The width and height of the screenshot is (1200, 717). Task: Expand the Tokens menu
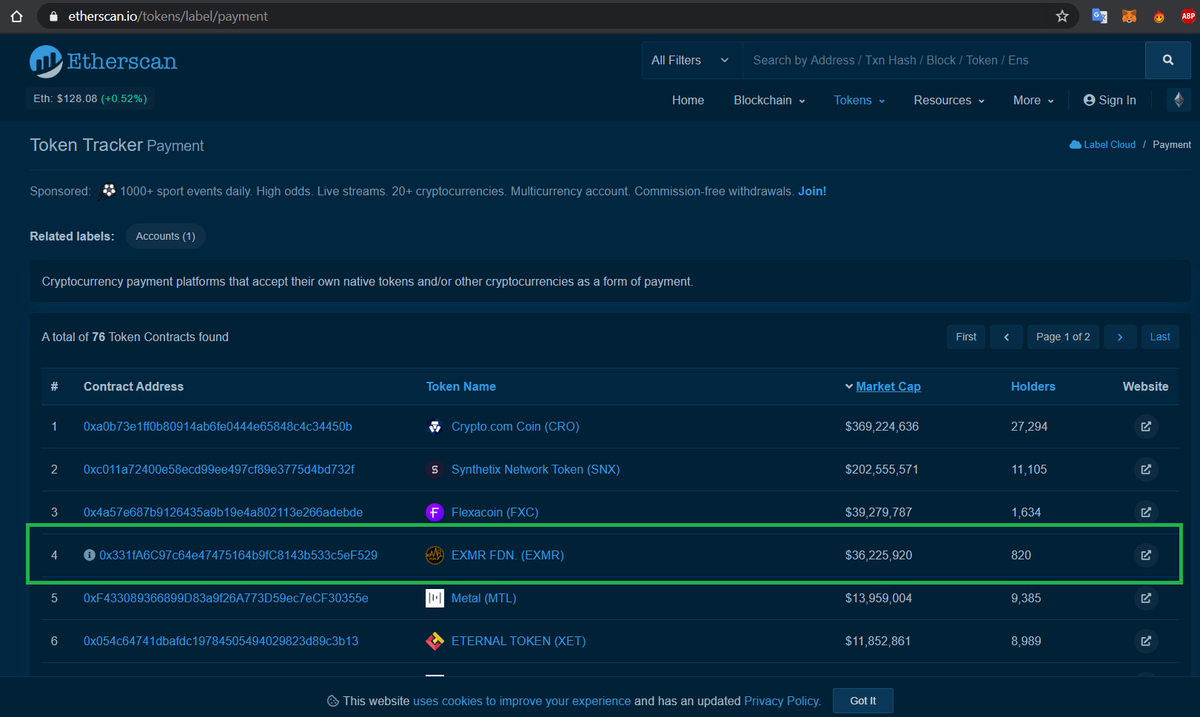point(859,100)
